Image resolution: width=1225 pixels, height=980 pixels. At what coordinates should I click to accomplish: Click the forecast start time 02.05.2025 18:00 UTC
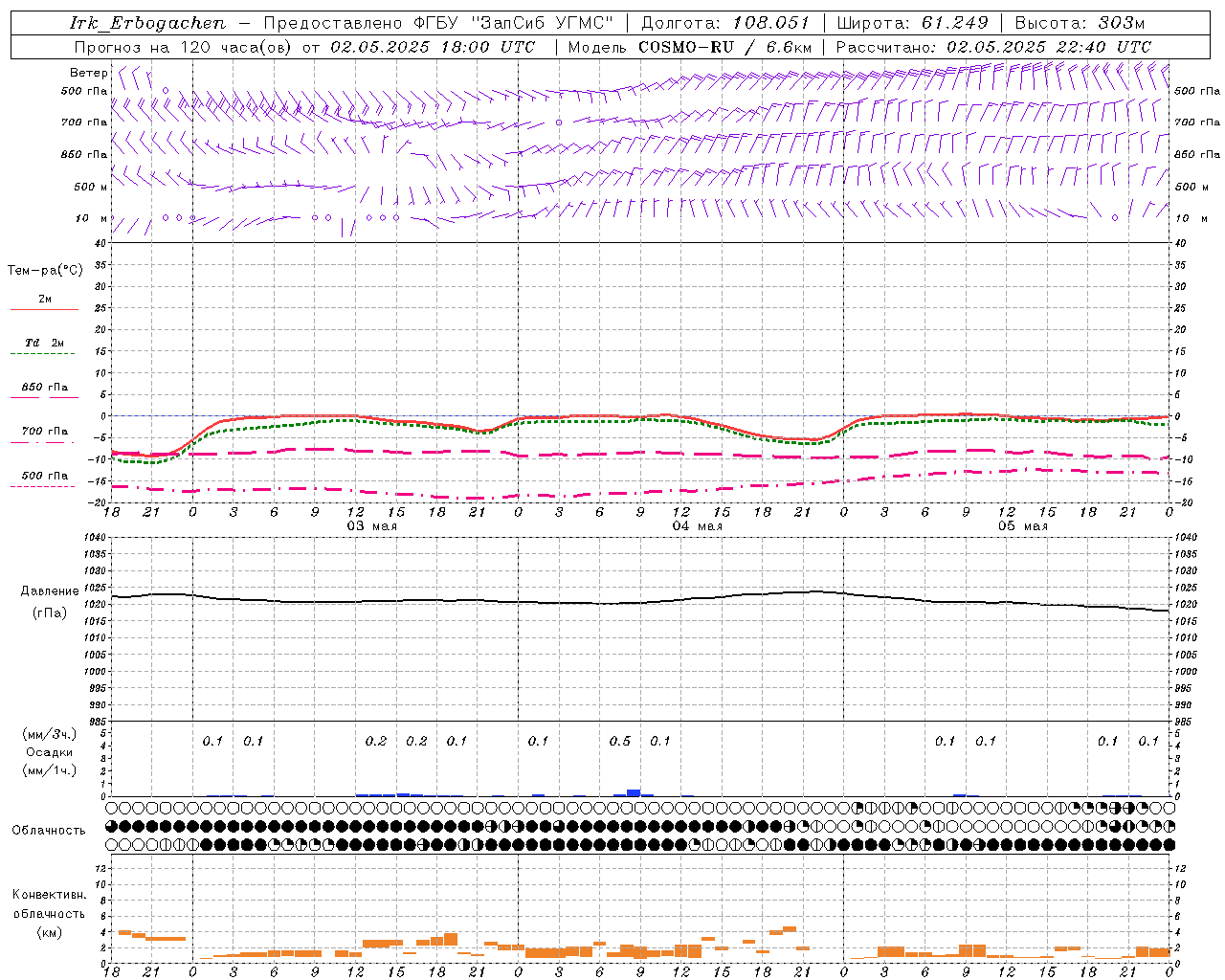click(433, 47)
